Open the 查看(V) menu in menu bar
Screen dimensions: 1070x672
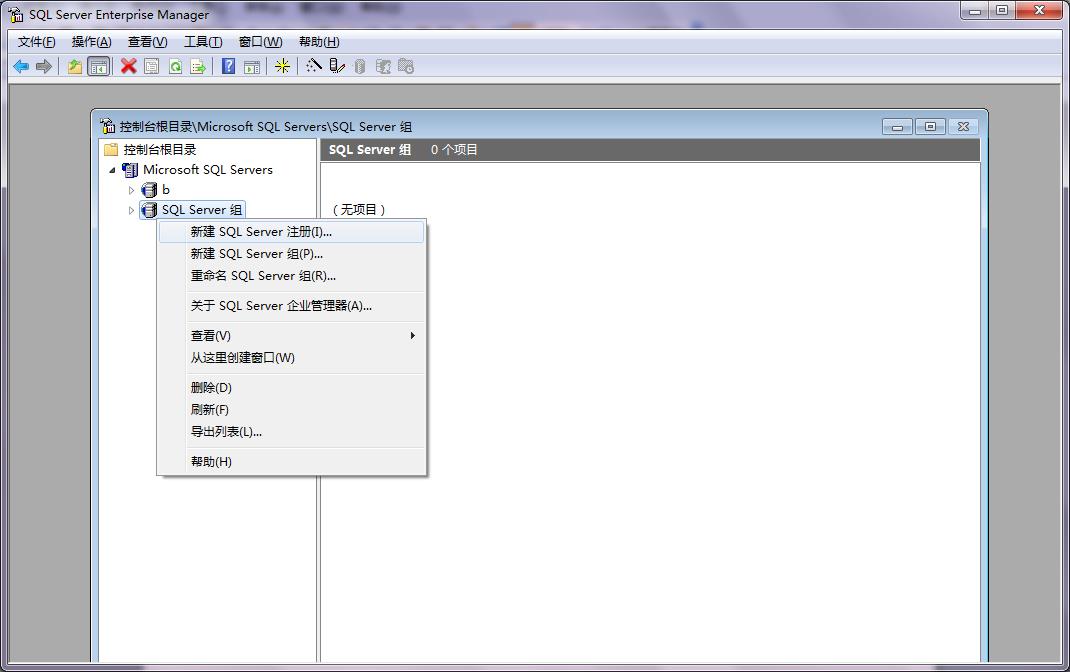[147, 42]
